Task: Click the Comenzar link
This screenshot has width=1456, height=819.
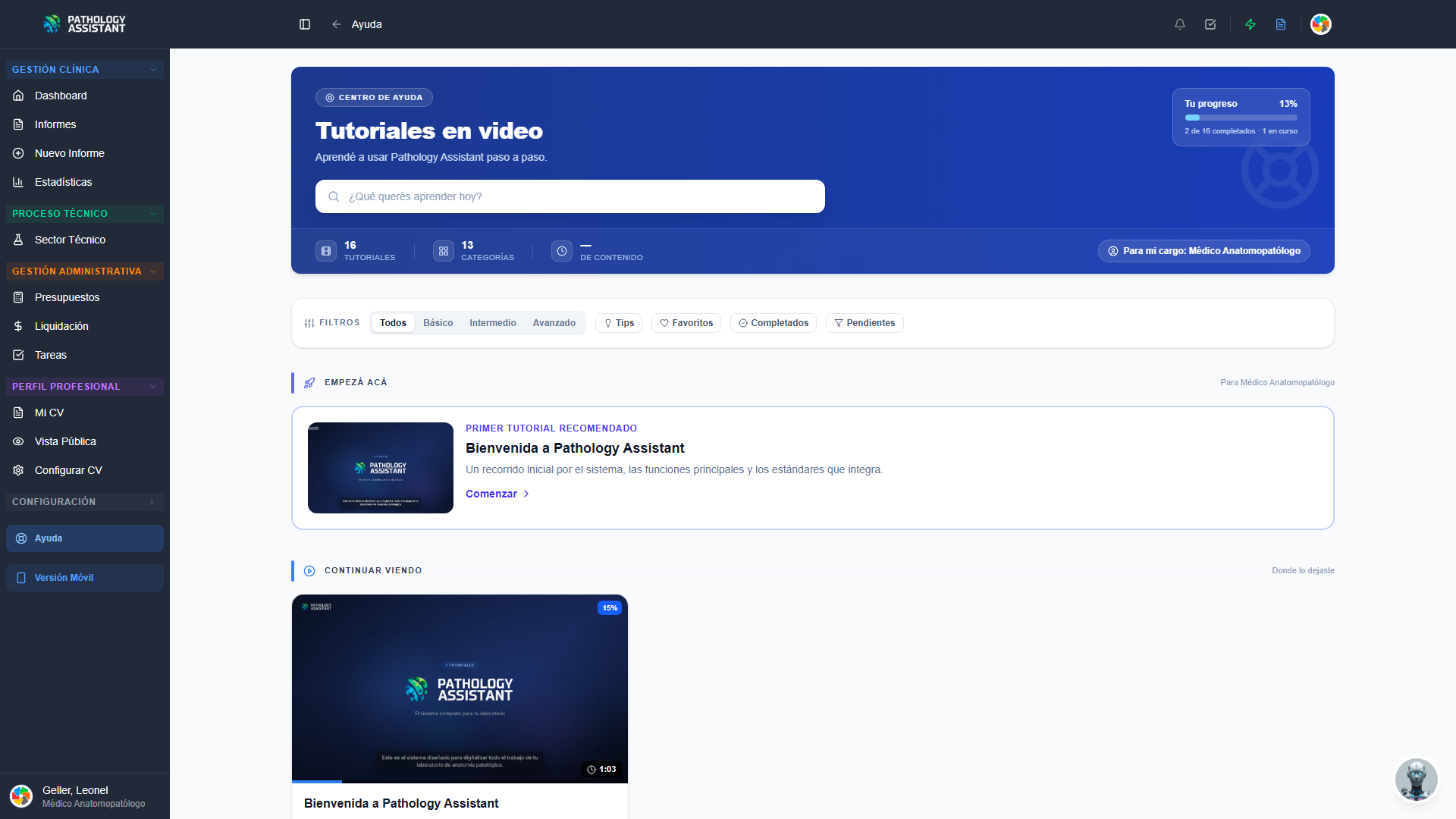Action: (x=497, y=494)
